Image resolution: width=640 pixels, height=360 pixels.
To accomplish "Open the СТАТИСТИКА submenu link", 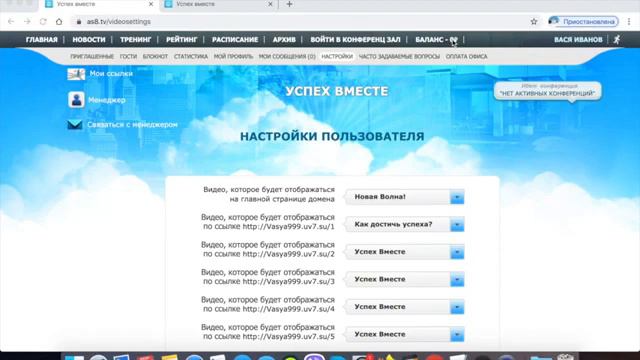I will click(191, 57).
